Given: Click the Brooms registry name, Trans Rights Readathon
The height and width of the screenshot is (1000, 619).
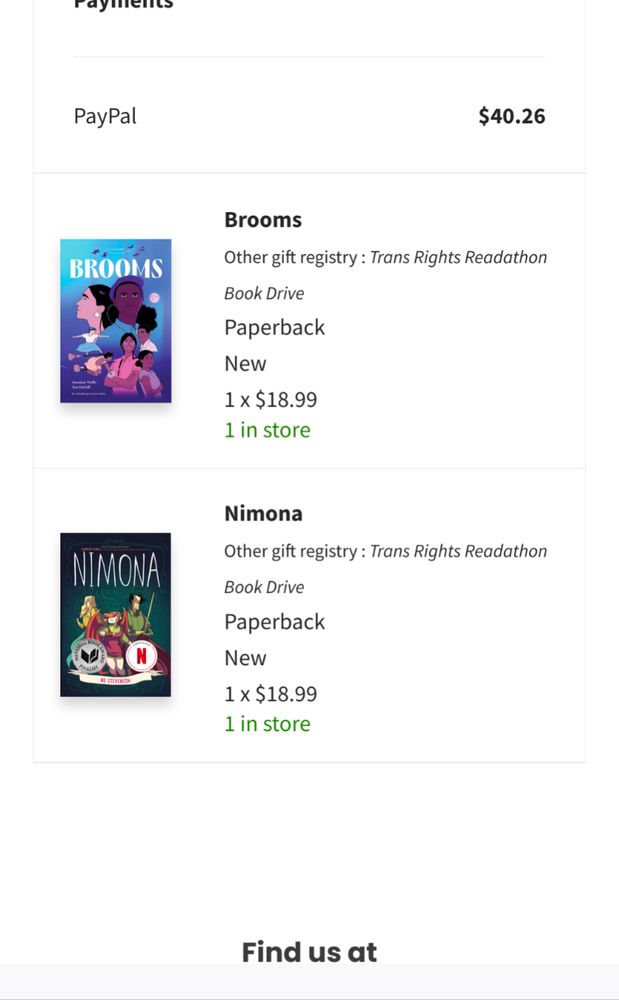Looking at the screenshot, I should click(x=458, y=257).
